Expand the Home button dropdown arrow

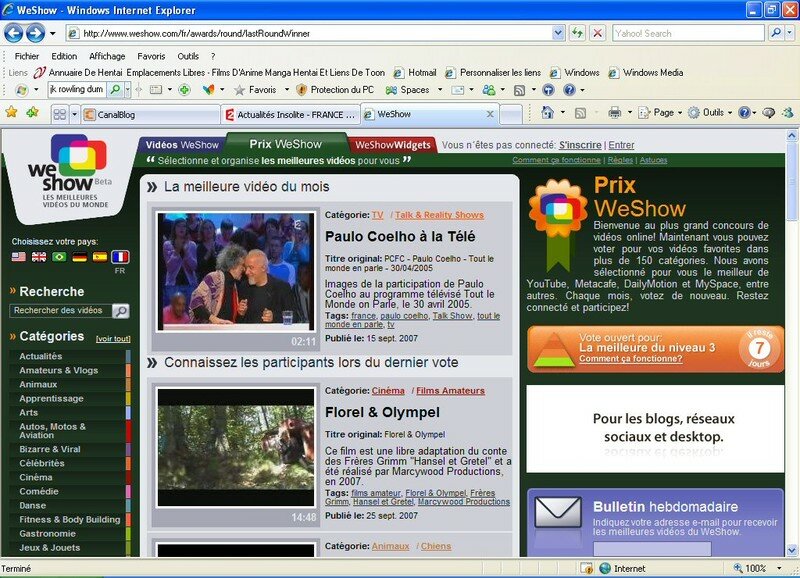pyautogui.click(x=562, y=113)
